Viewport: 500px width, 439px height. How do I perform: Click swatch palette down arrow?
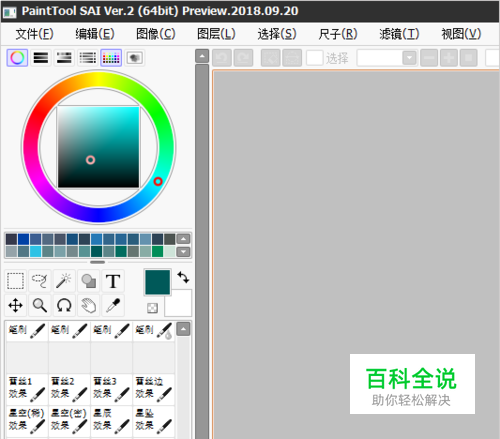coord(183,252)
